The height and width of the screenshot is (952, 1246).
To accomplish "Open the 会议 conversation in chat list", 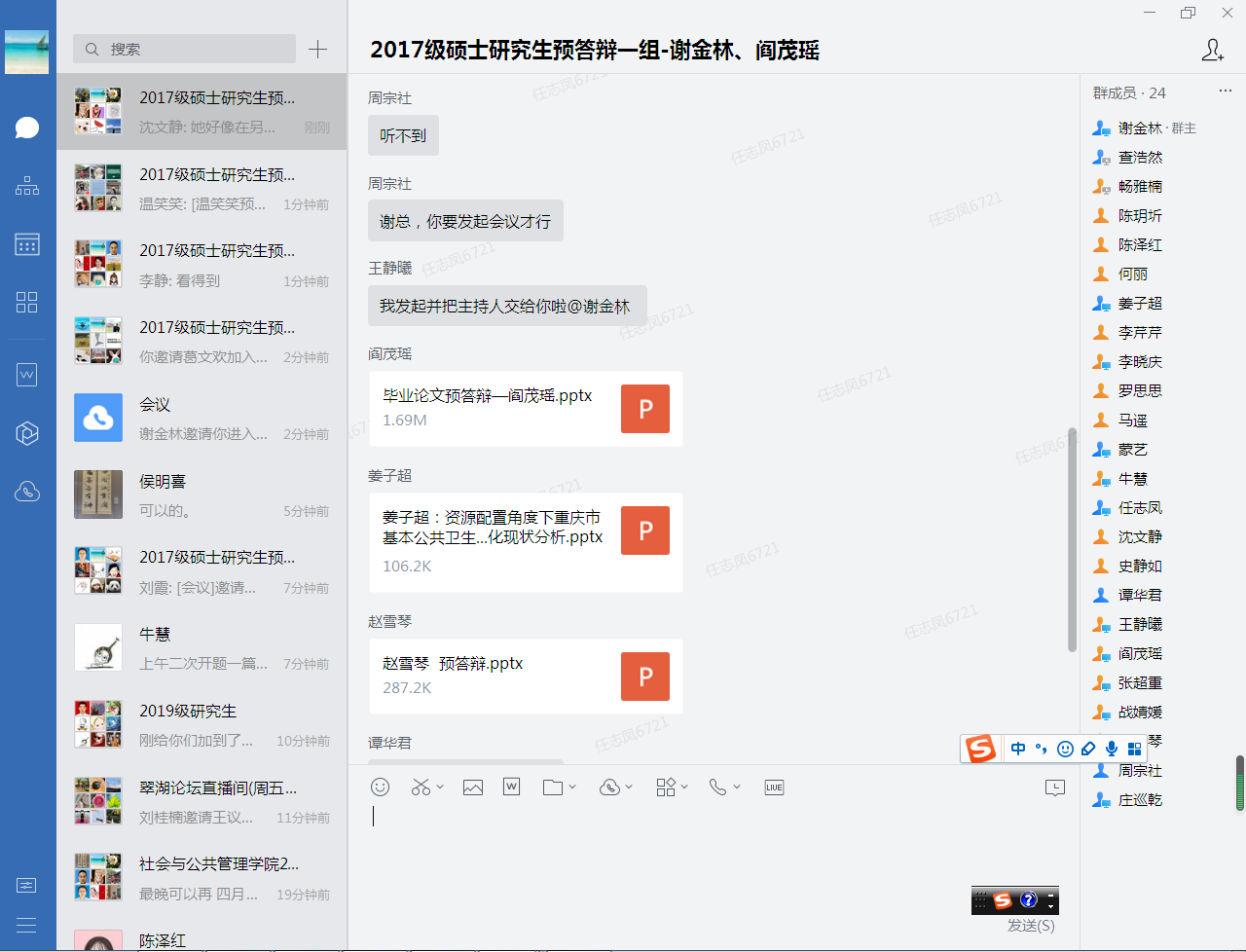I will point(202,418).
